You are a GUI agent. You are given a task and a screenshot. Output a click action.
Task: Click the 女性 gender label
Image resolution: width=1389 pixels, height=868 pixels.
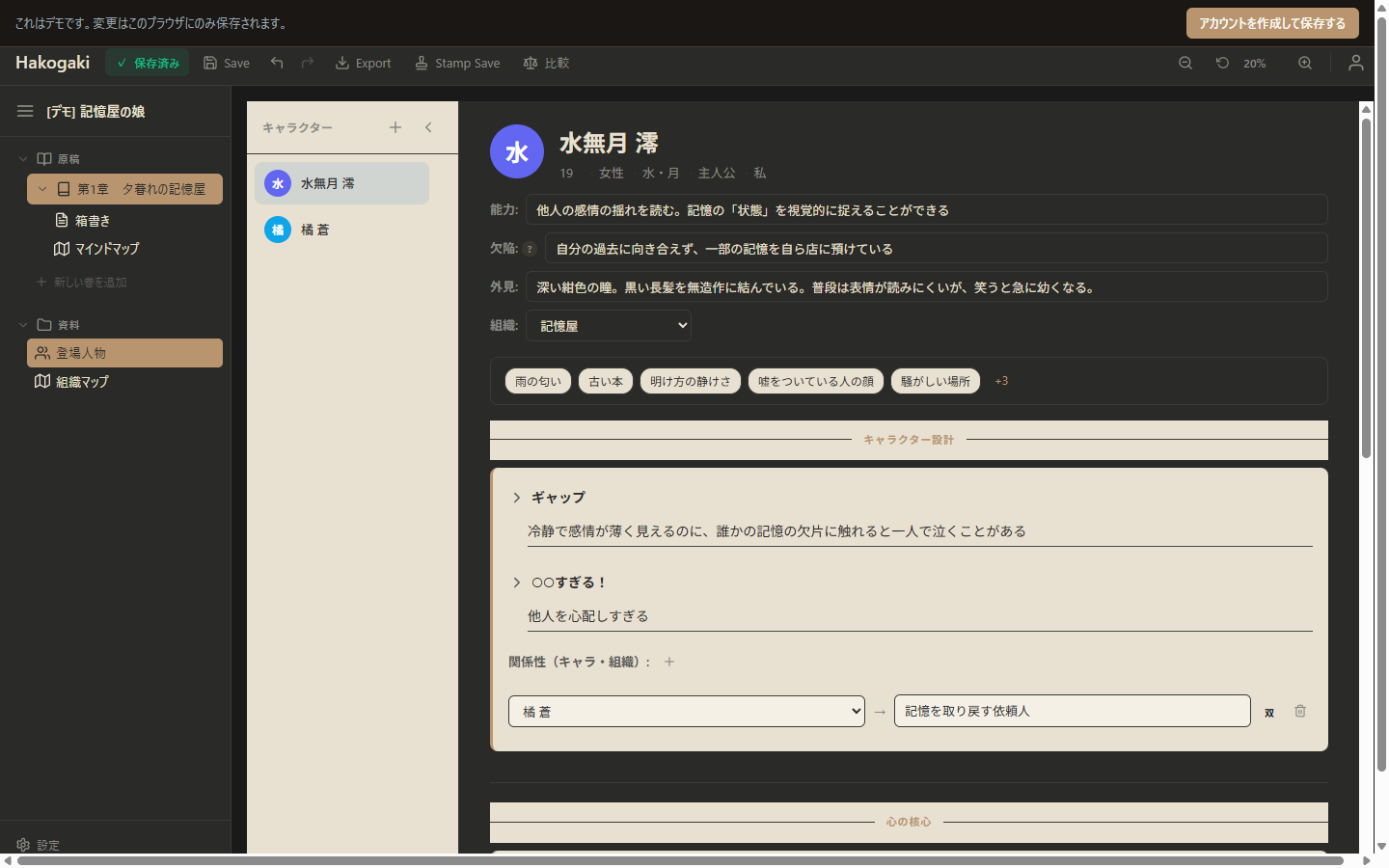(612, 174)
